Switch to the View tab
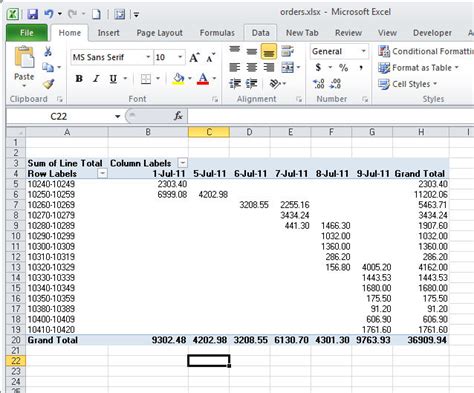 [387, 33]
